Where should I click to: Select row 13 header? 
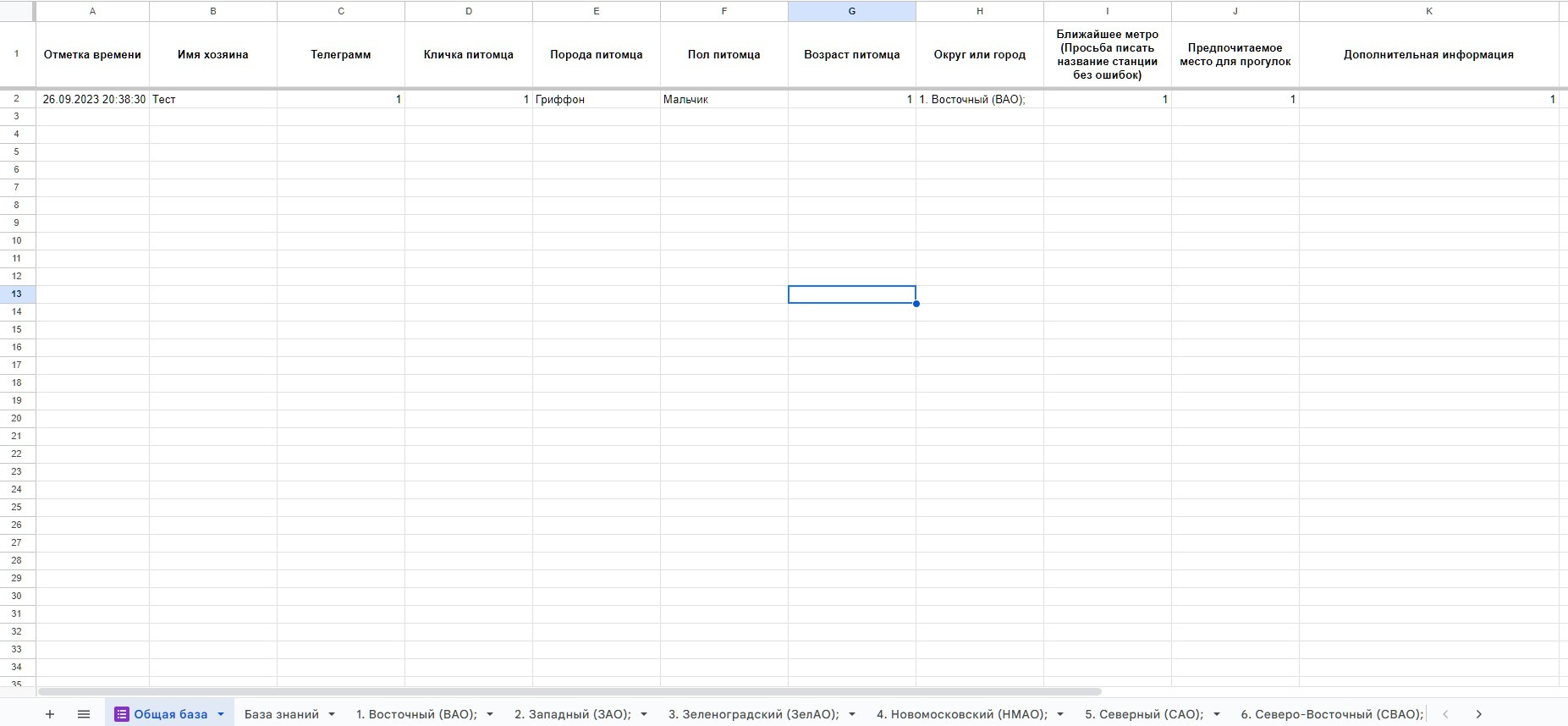pyautogui.click(x=17, y=294)
